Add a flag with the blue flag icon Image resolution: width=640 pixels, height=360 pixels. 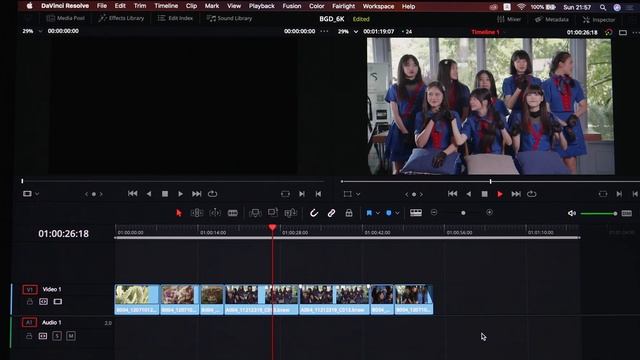pos(369,213)
